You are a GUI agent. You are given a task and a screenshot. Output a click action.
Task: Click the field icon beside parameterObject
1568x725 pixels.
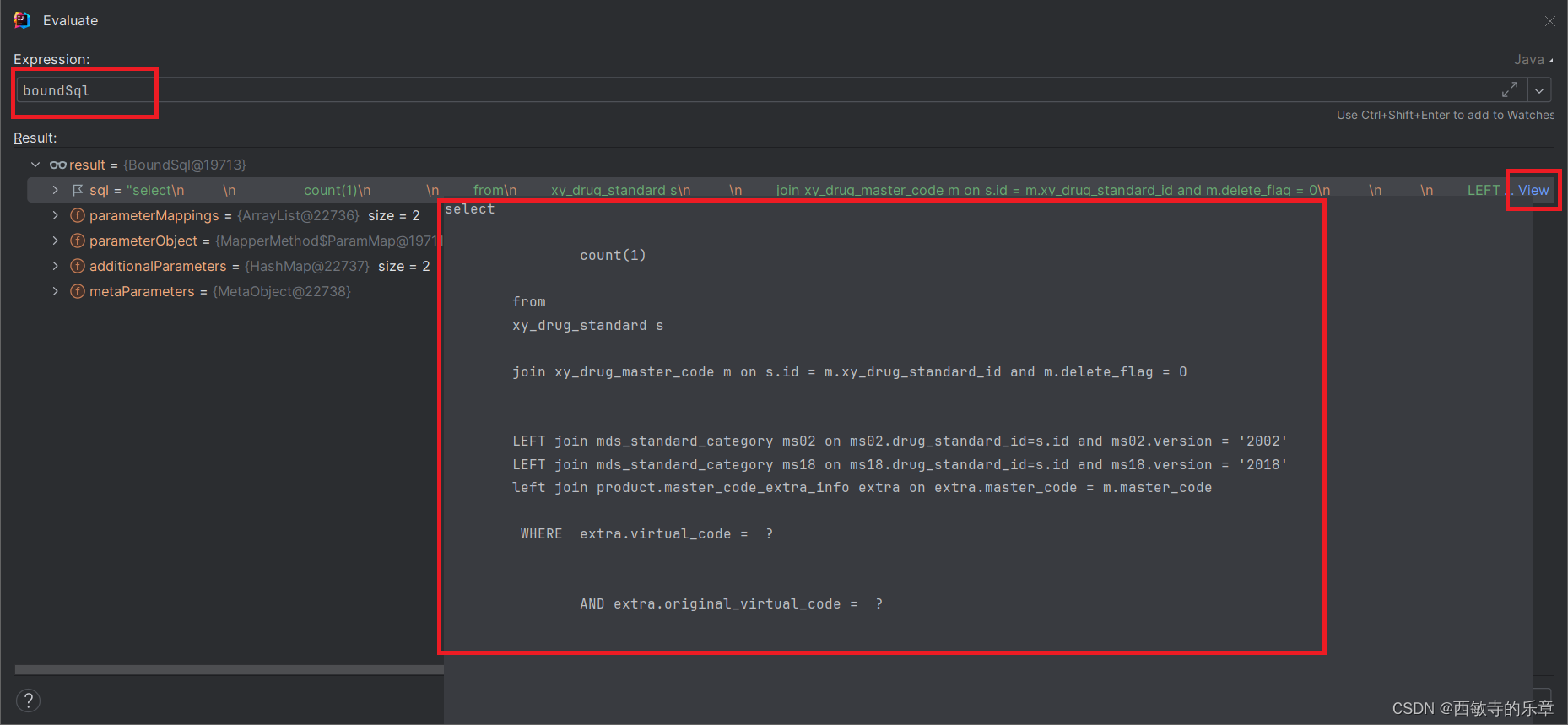[78, 241]
